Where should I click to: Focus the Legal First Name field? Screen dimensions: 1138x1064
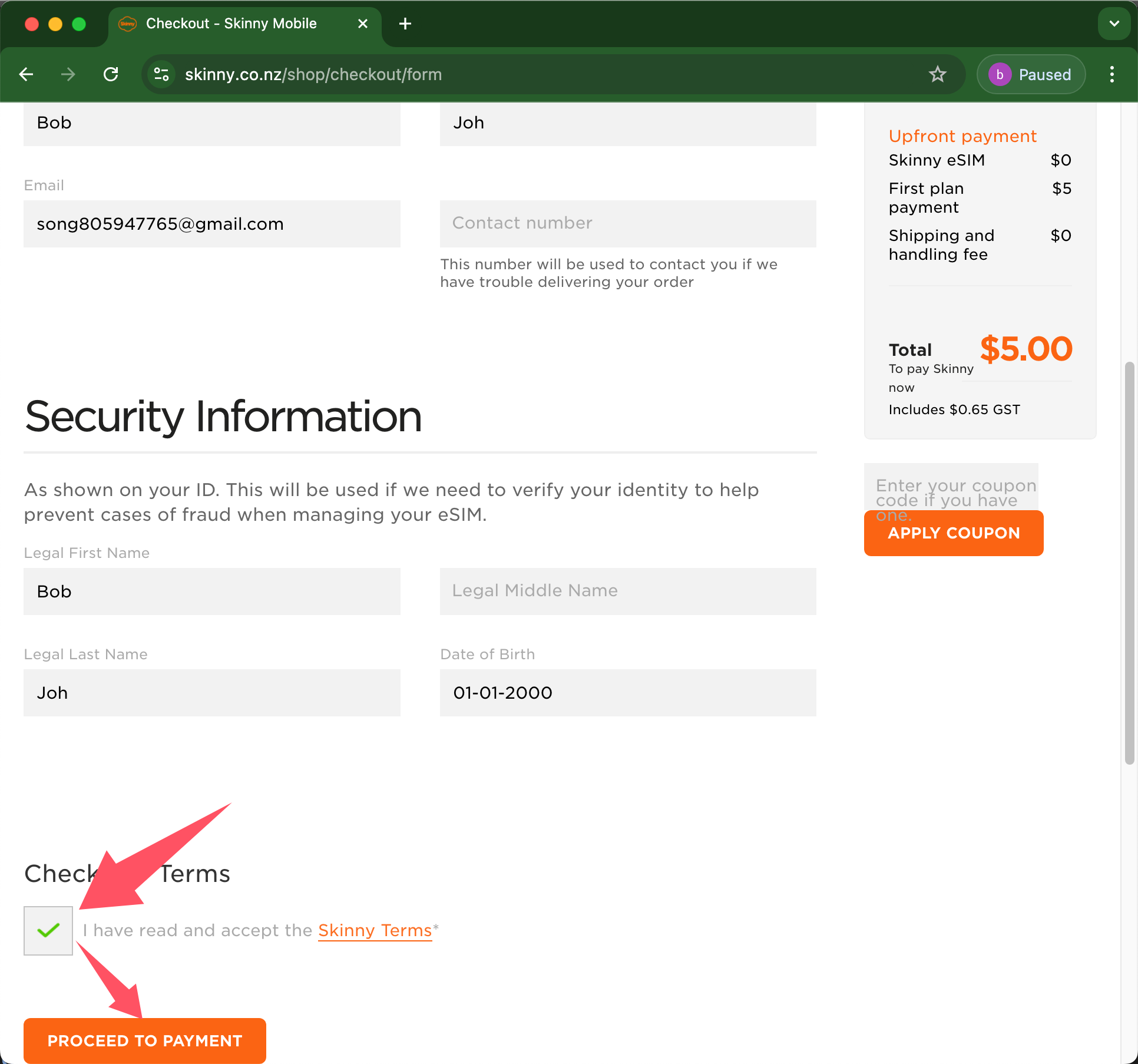[212, 592]
